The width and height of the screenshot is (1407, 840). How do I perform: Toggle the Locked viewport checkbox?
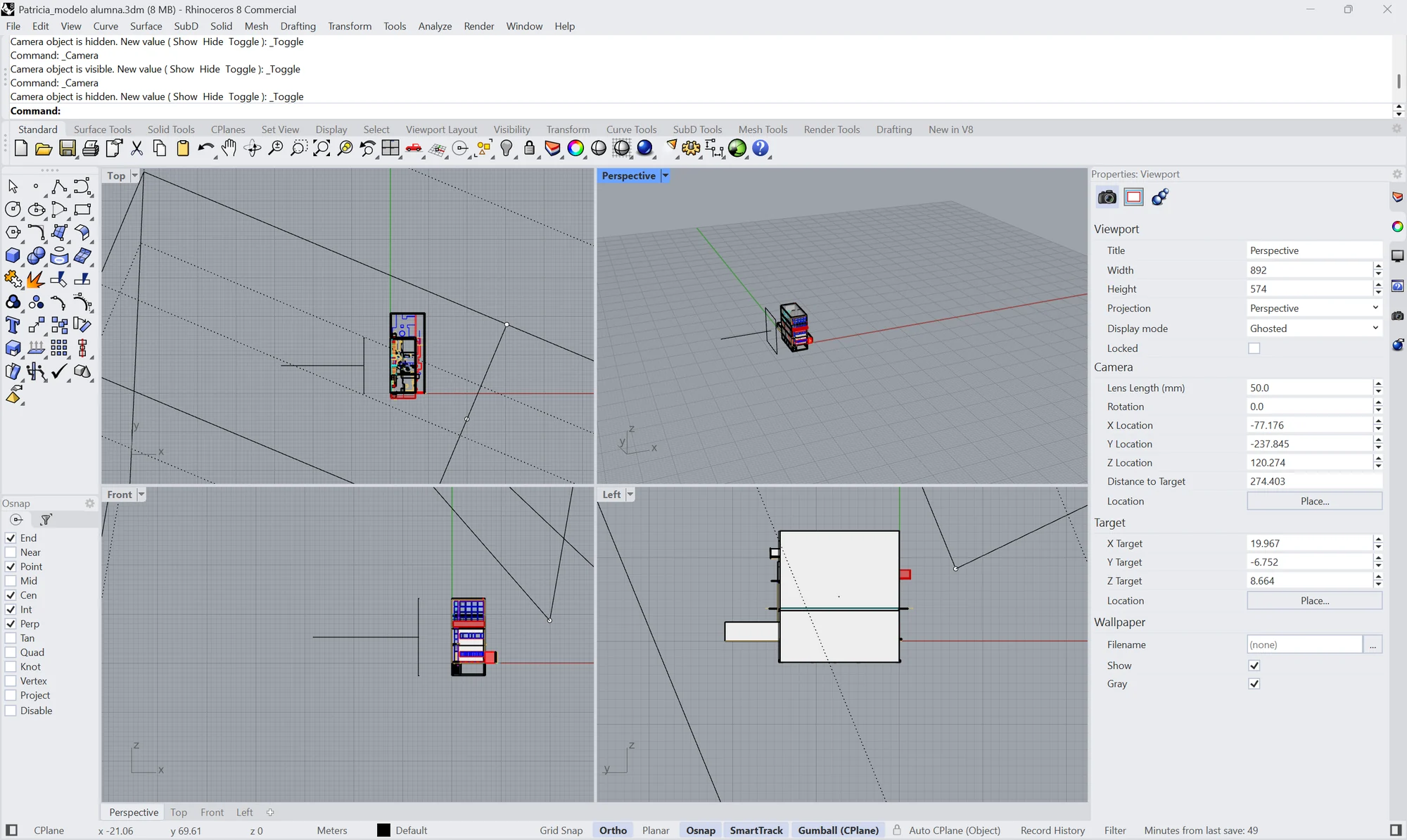point(1254,348)
